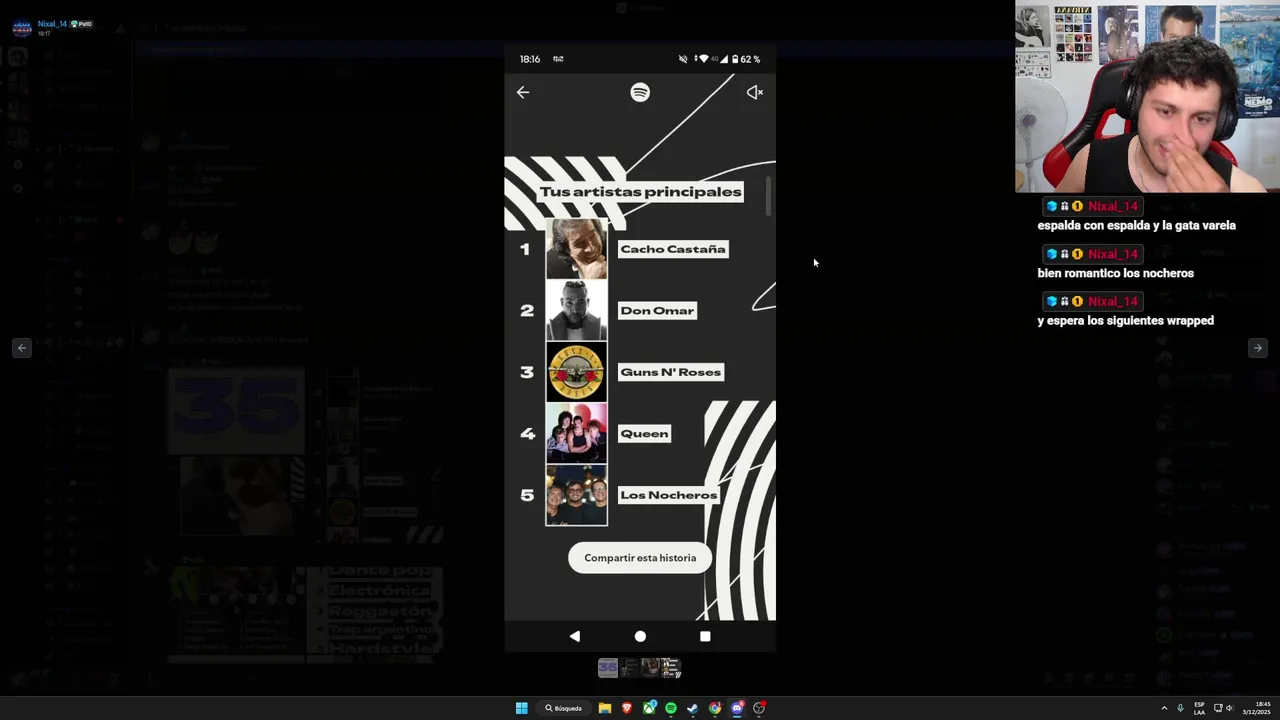
Task: Select Los Nocheros group photo
Action: (576, 495)
